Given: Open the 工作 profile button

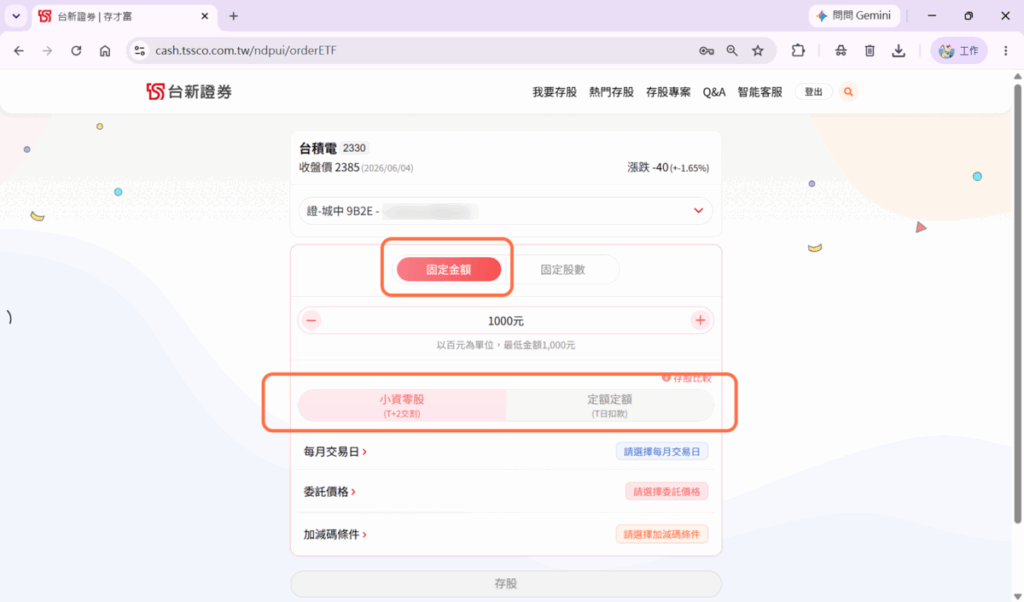Looking at the screenshot, I should pyautogui.click(x=958, y=50).
